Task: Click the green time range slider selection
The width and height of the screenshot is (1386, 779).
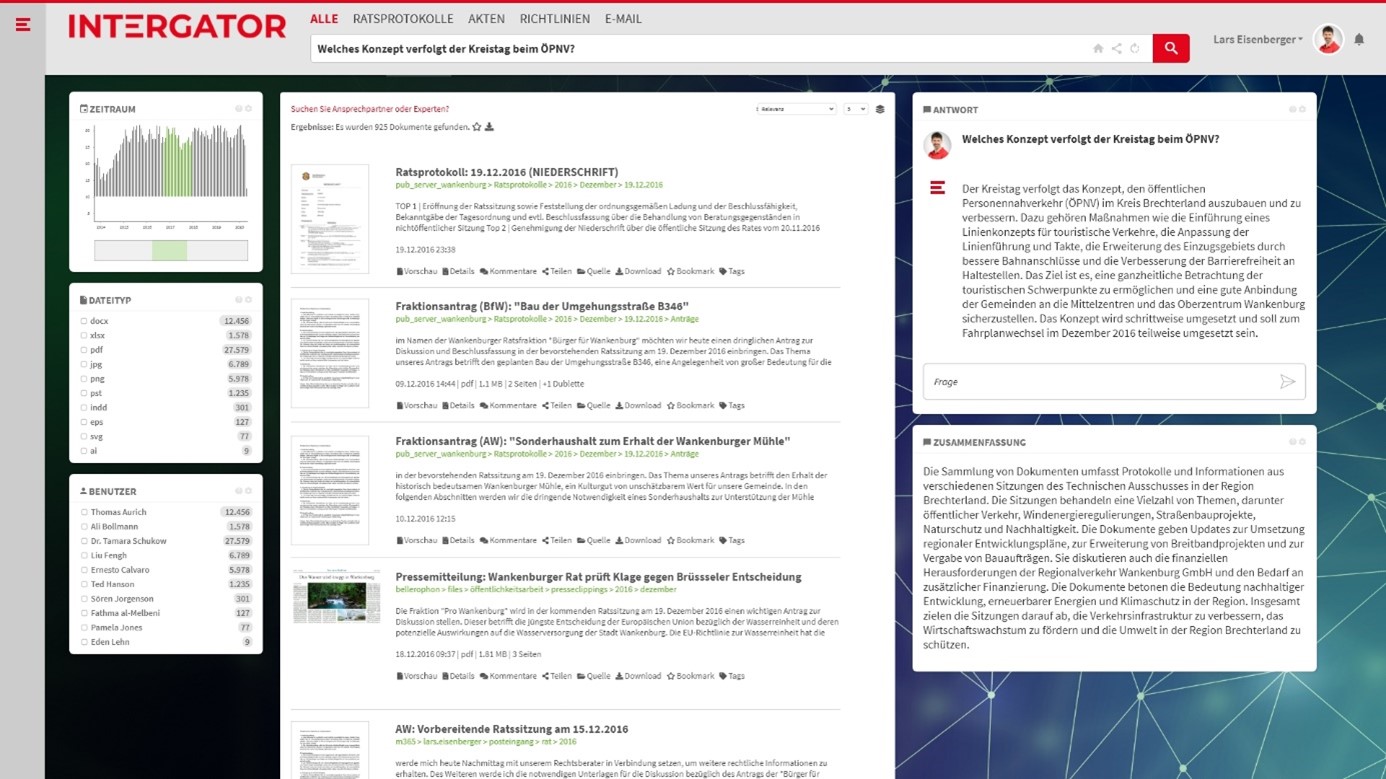Action: click(169, 250)
